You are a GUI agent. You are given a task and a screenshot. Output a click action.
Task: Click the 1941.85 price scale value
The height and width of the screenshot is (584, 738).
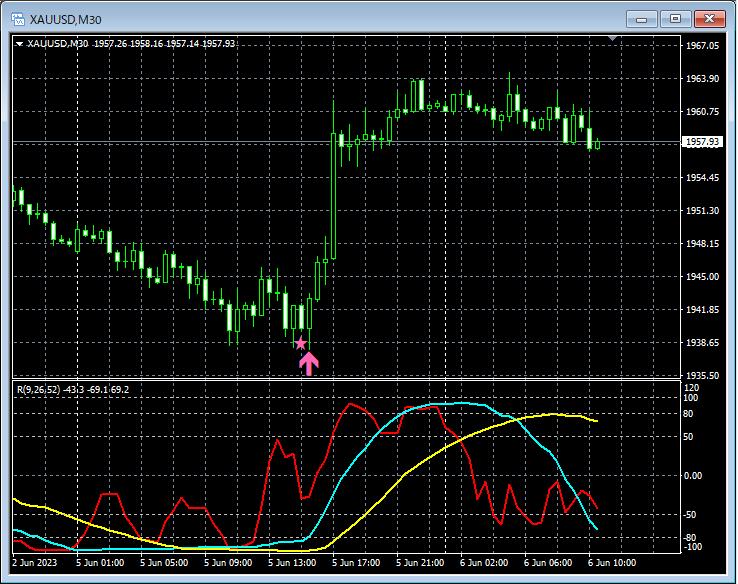702,310
